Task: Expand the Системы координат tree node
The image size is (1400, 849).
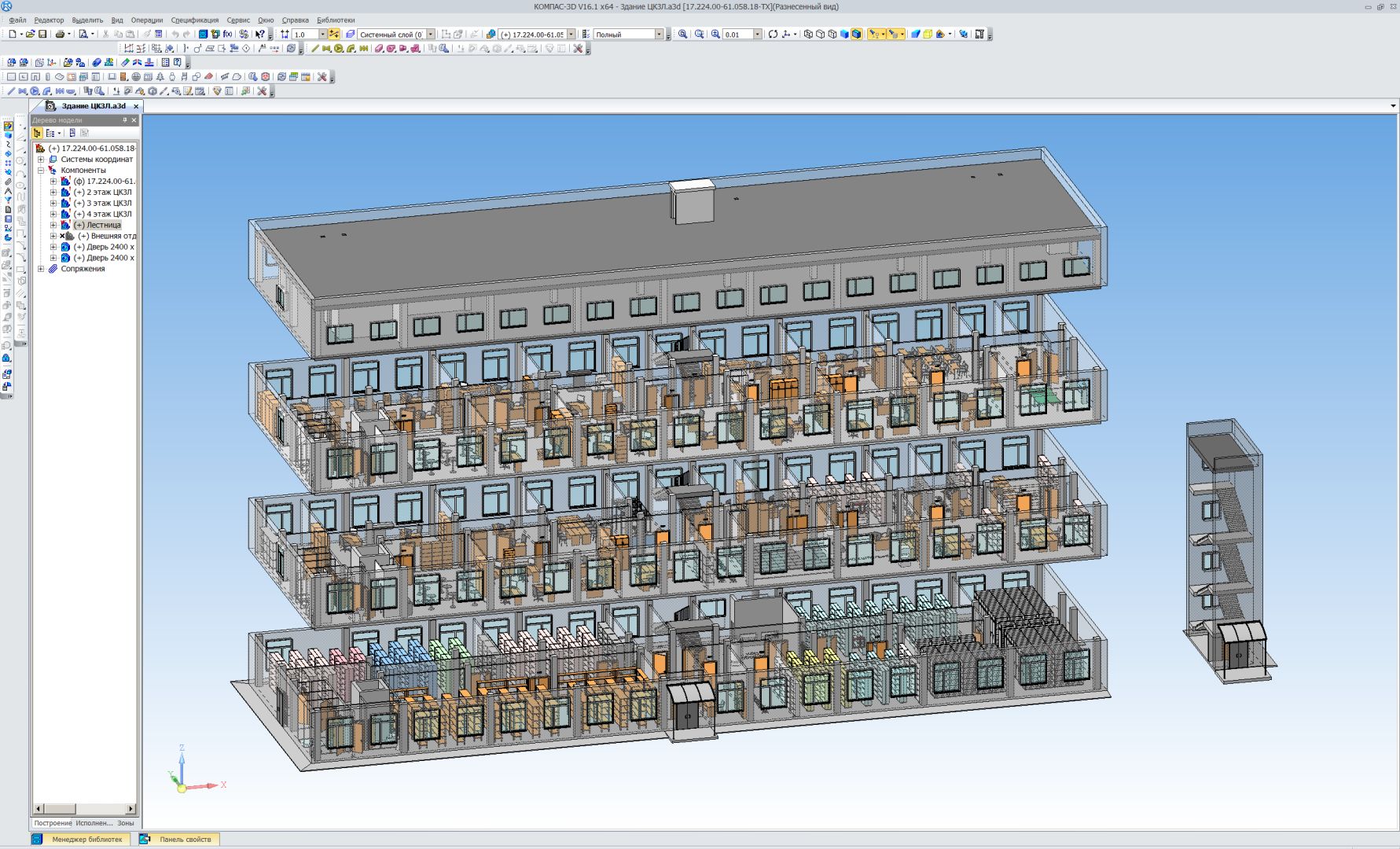Action: (x=41, y=160)
